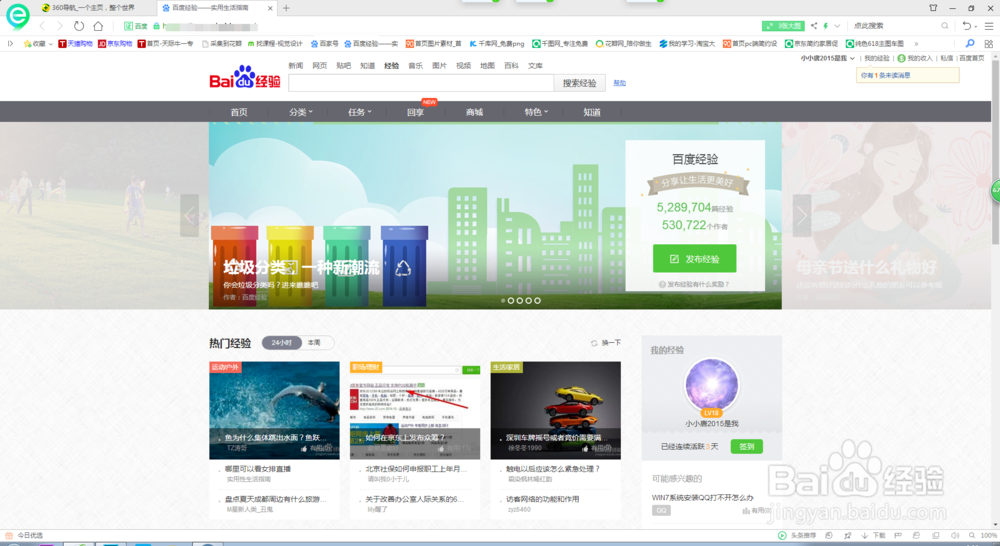Click the 搜索经验 search button

[x=579, y=83]
